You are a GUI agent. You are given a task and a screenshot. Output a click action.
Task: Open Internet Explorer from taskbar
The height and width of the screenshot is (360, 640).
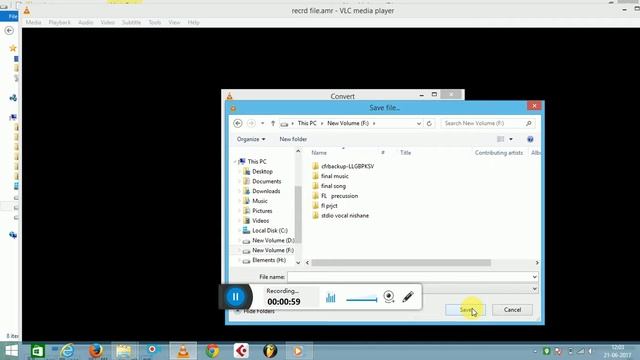(67, 351)
